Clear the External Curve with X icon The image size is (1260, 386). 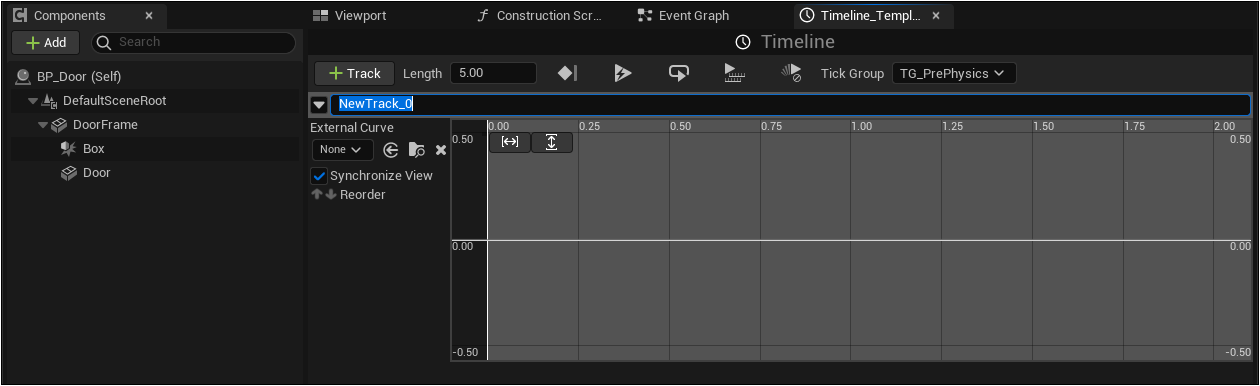tap(441, 150)
